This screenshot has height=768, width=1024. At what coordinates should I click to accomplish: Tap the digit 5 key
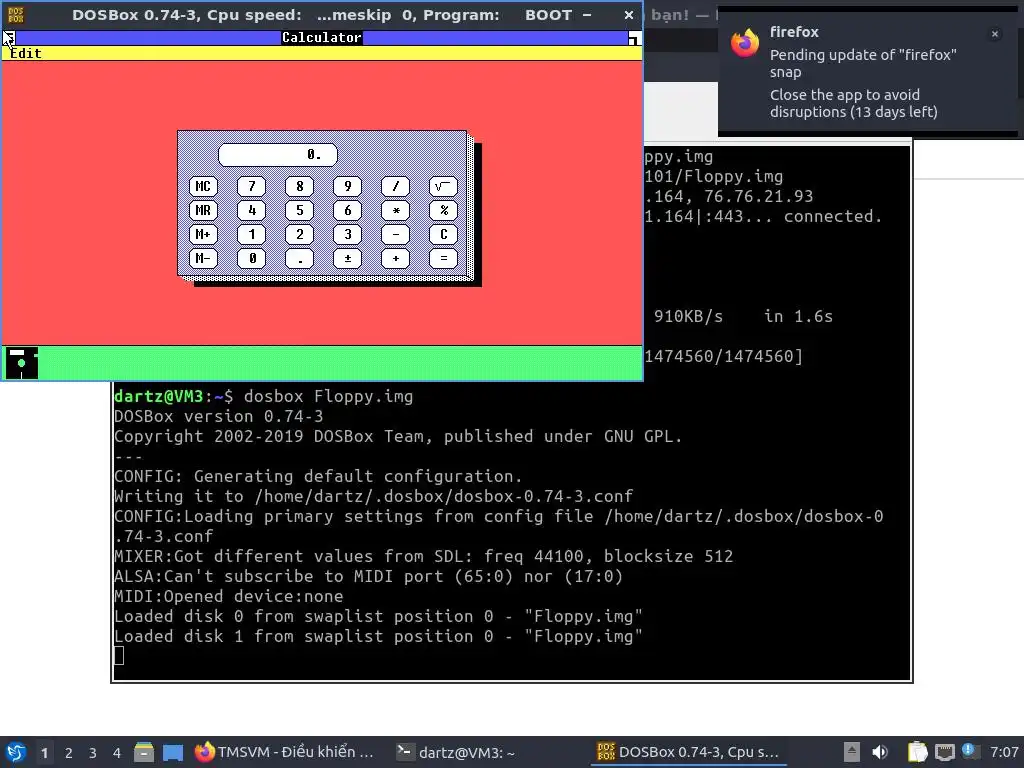[x=300, y=210]
